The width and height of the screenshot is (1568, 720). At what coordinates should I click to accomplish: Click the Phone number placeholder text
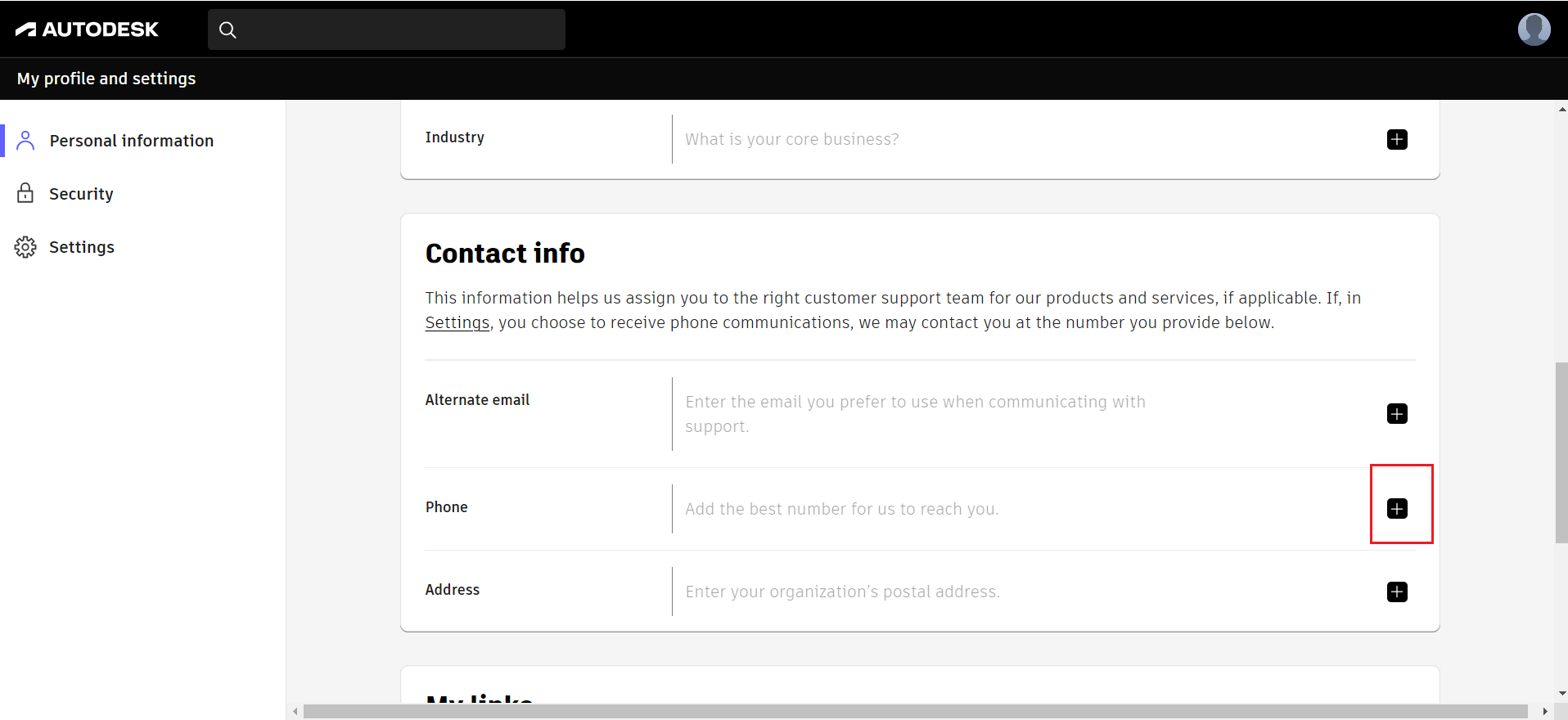[841, 509]
